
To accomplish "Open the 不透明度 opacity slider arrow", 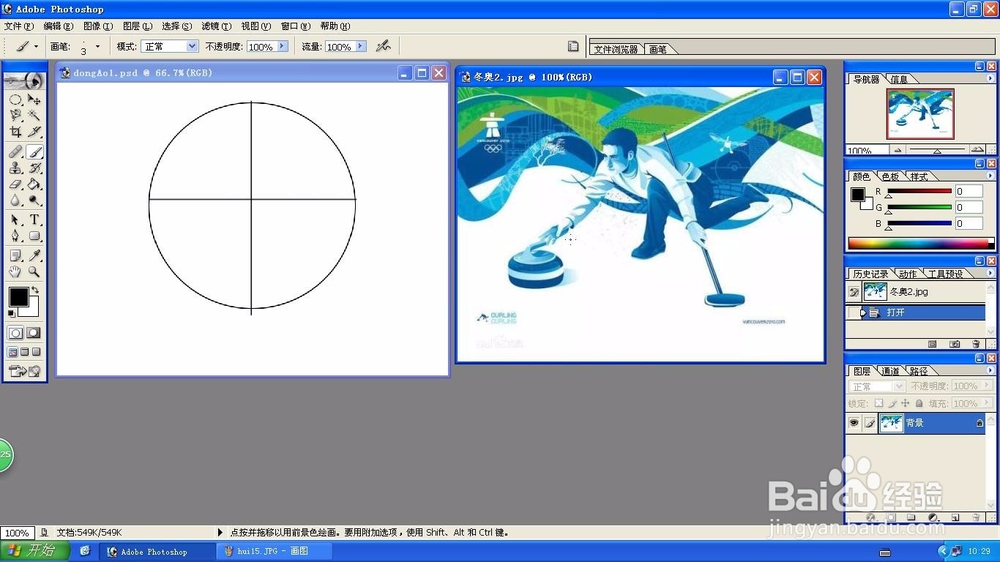I will pos(282,46).
